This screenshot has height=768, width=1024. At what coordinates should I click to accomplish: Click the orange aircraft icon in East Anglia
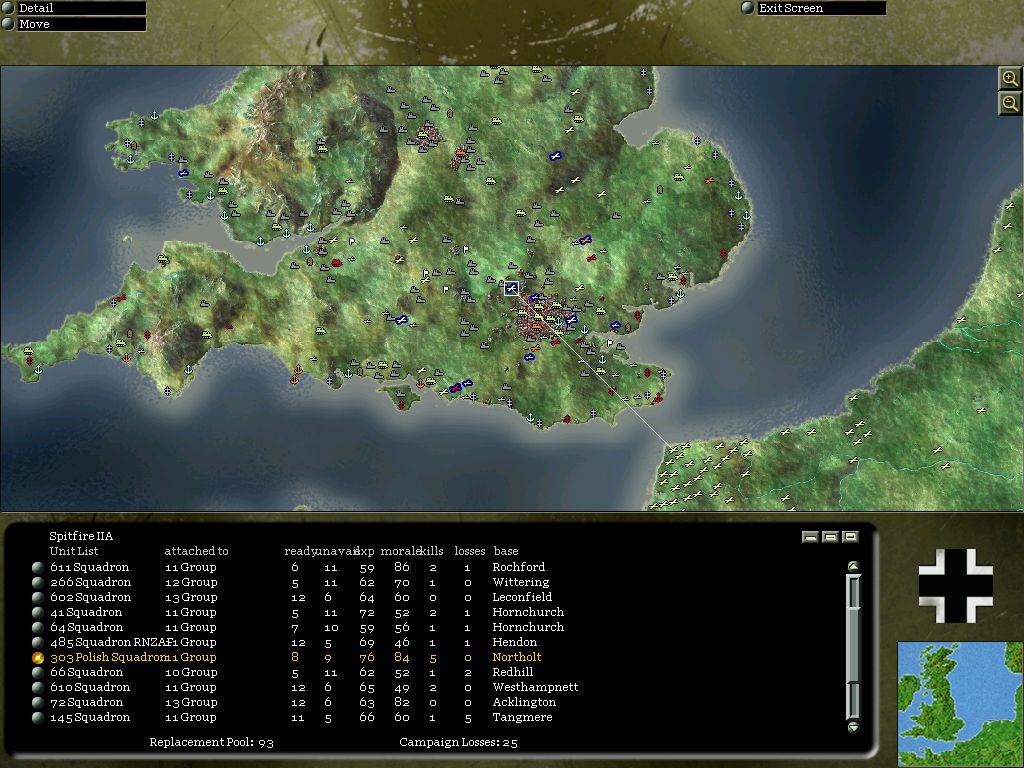[709, 180]
